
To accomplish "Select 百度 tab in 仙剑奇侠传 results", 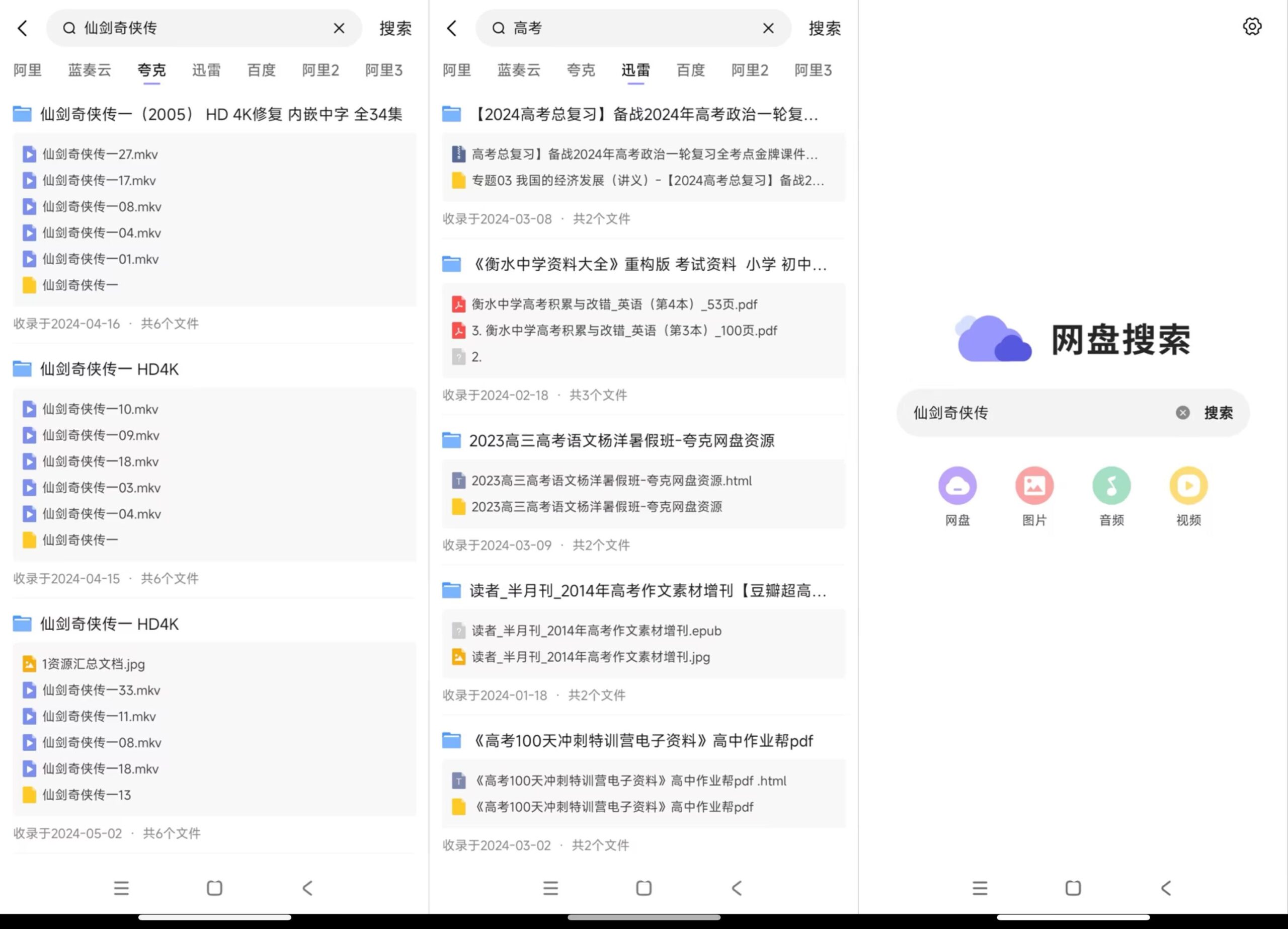I will point(261,70).
